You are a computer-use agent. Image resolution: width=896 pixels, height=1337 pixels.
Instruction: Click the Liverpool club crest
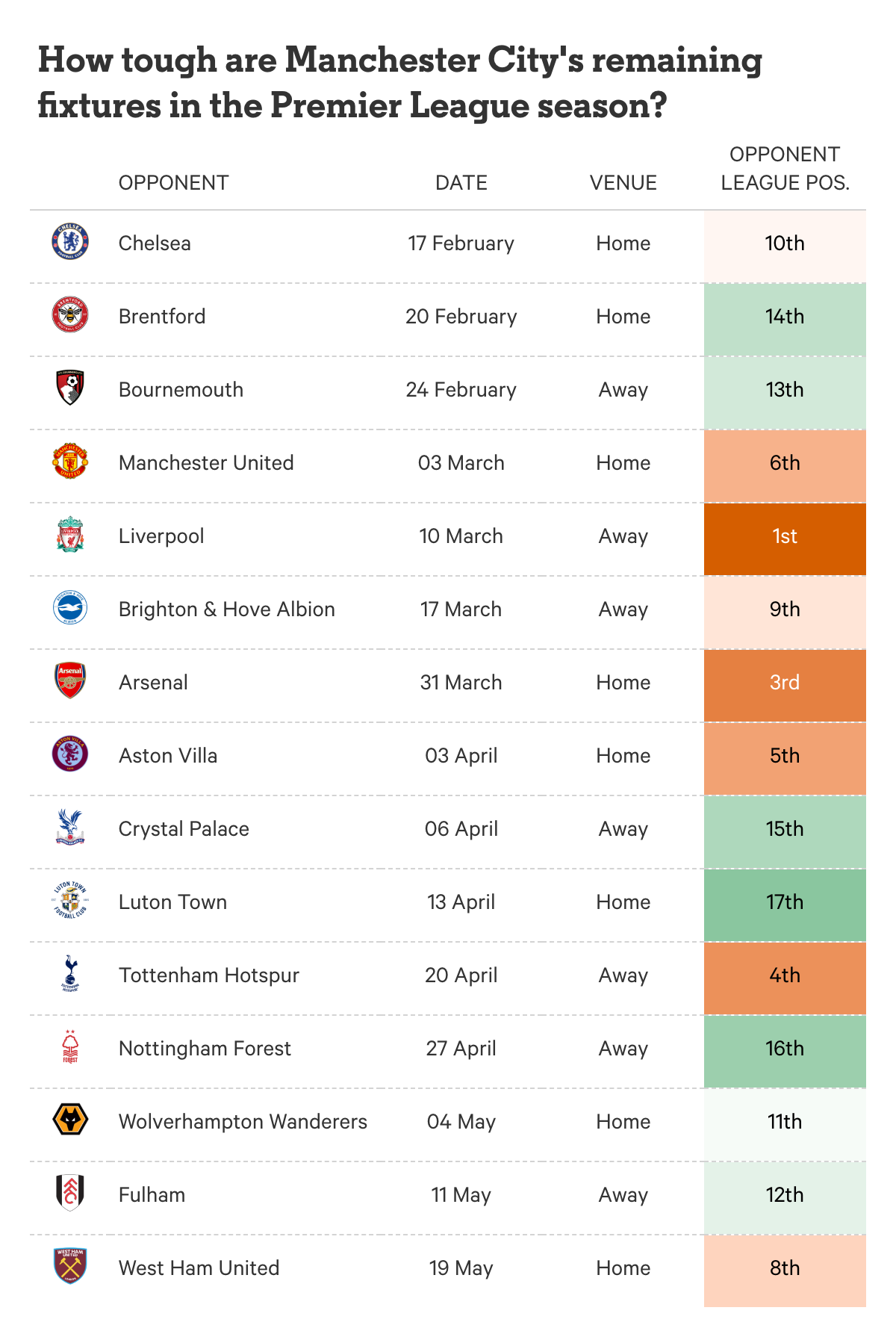click(x=70, y=535)
